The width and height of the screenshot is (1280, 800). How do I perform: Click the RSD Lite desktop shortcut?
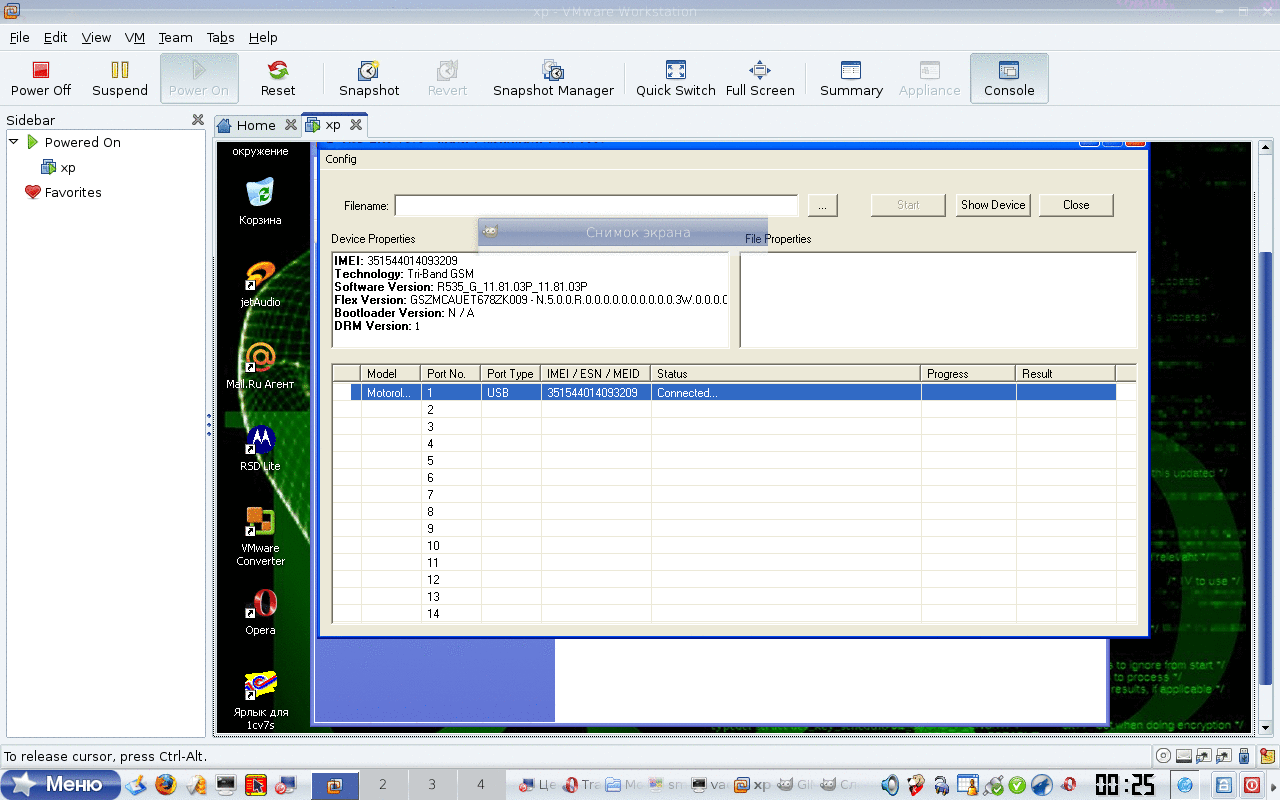click(260, 447)
